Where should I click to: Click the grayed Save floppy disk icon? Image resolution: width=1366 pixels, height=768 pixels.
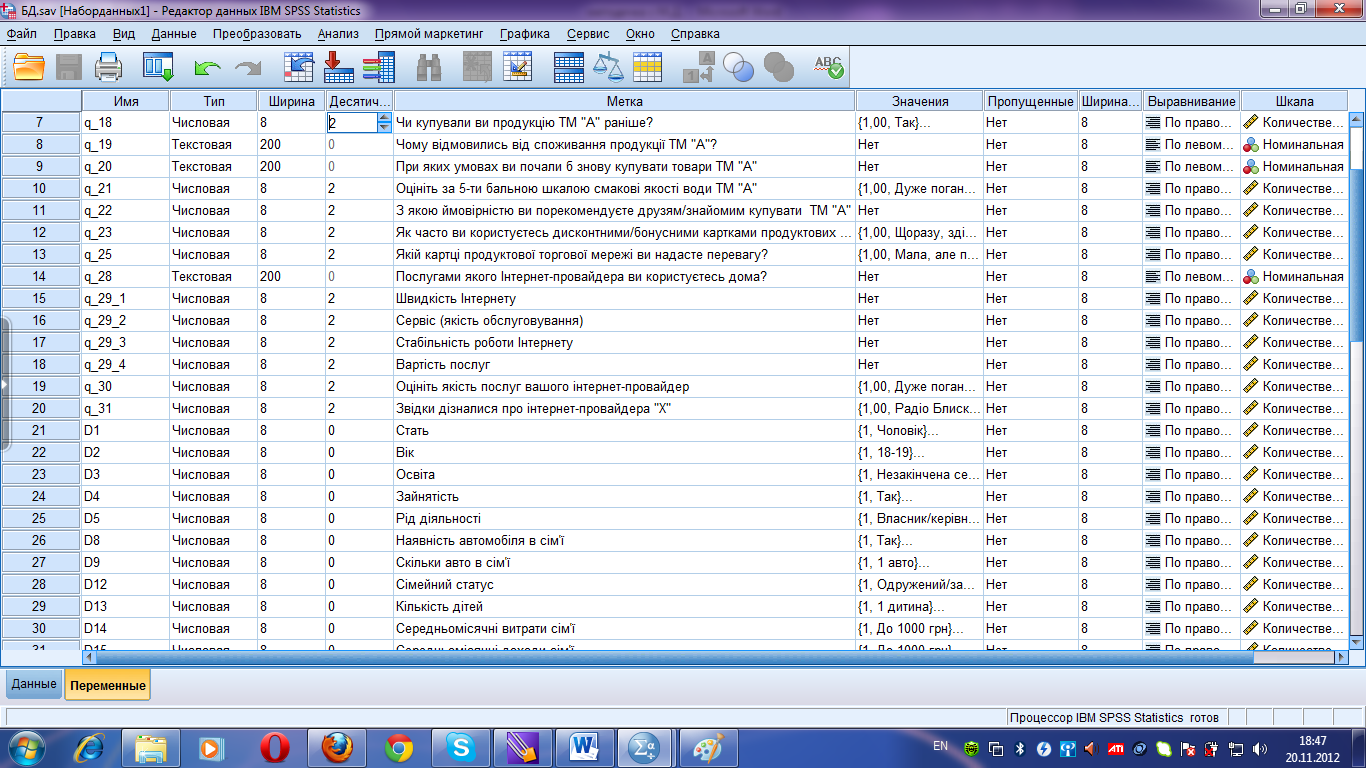pyautogui.click(x=69, y=67)
